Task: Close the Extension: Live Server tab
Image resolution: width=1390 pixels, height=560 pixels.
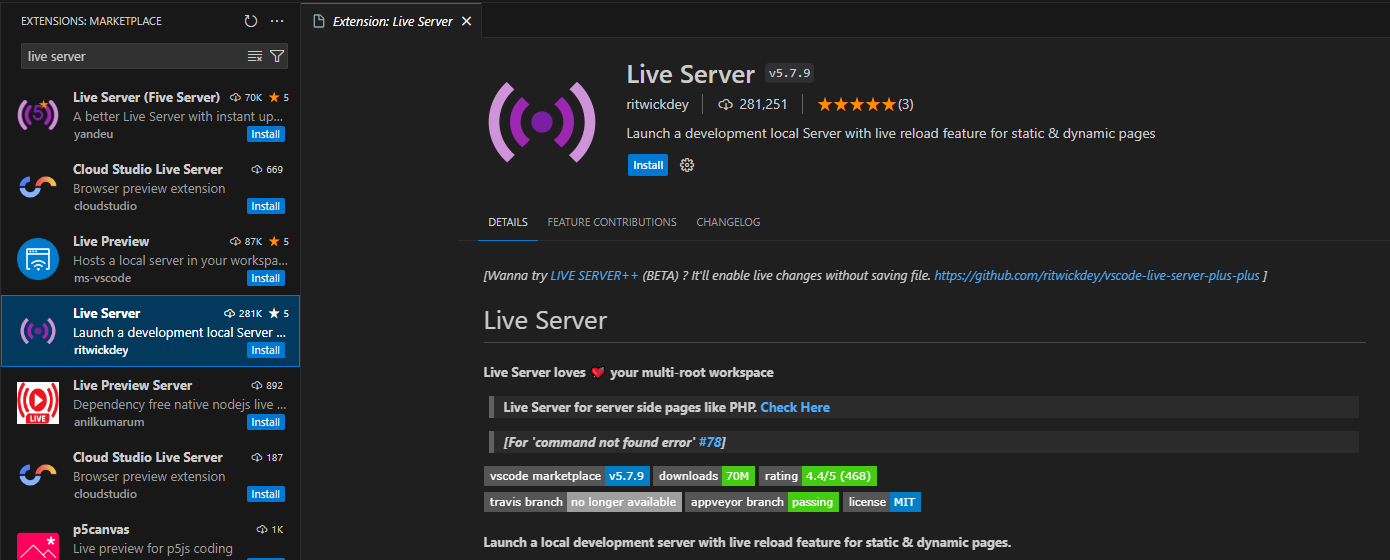Action: click(466, 21)
